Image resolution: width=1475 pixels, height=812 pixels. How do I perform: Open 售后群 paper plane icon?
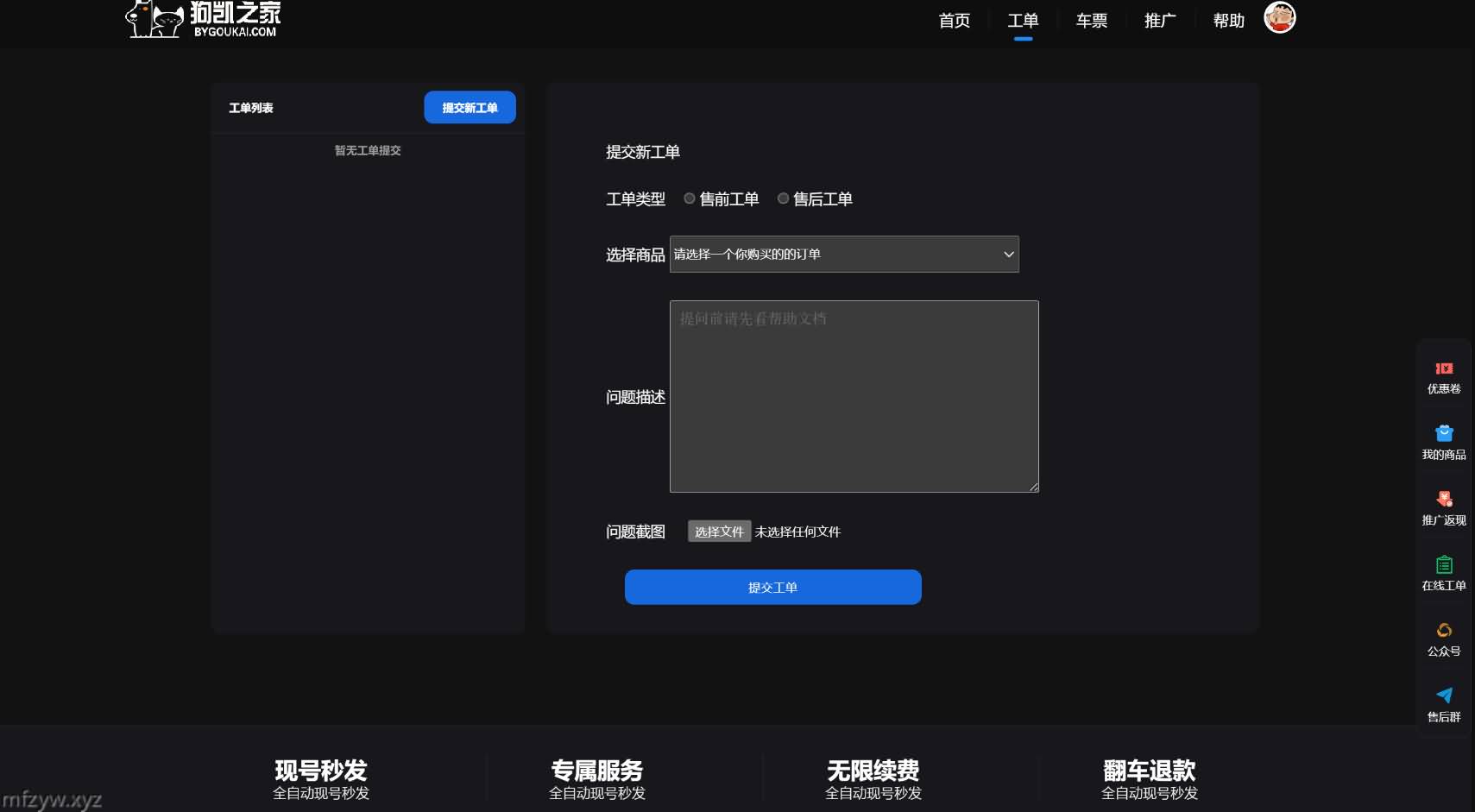(x=1443, y=696)
